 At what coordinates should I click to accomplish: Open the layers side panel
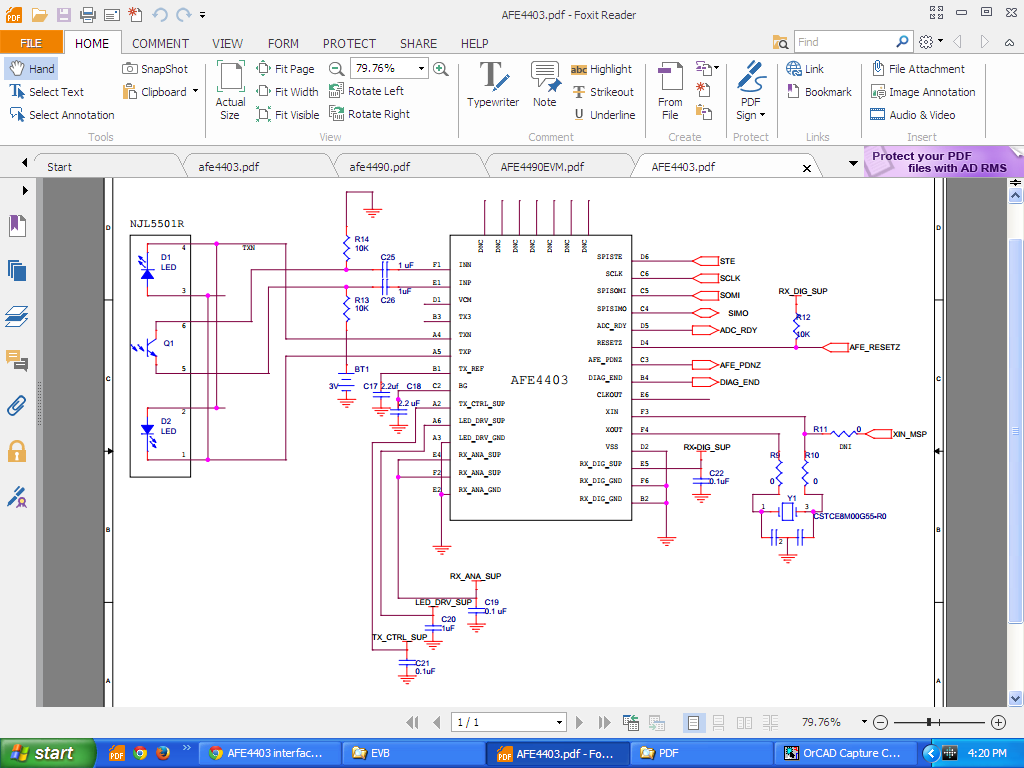coord(17,316)
